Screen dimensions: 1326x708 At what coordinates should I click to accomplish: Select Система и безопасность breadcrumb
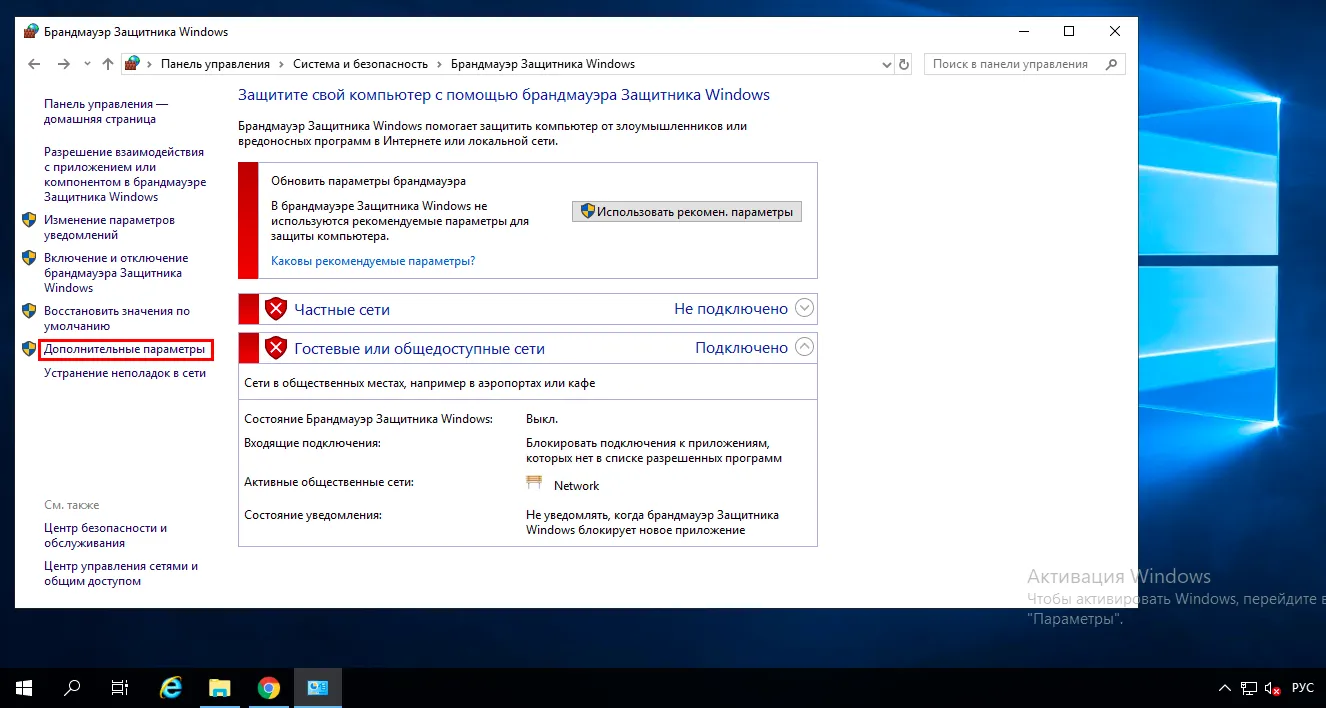pos(360,64)
